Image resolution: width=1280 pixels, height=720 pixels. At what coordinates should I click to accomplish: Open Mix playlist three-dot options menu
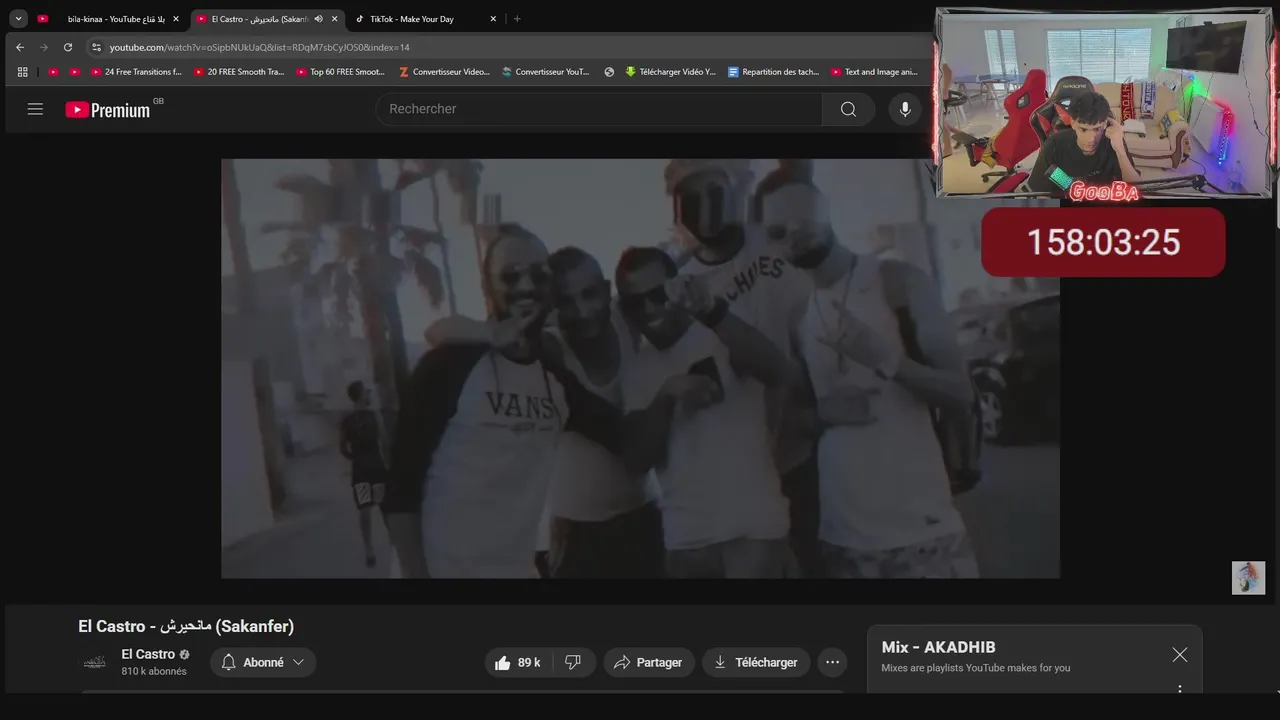1180,689
